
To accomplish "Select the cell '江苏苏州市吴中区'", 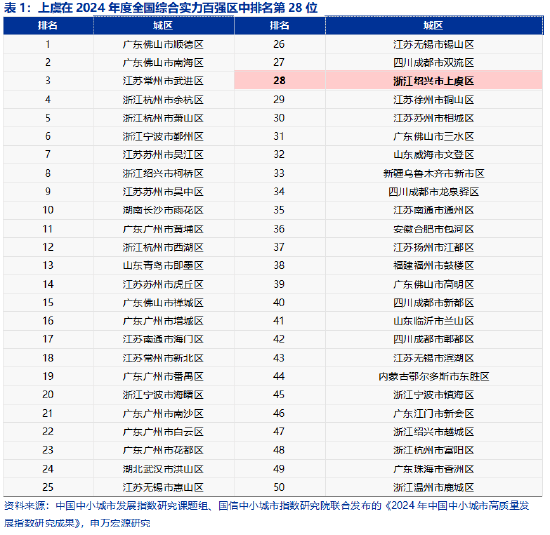I will click(x=163, y=192).
